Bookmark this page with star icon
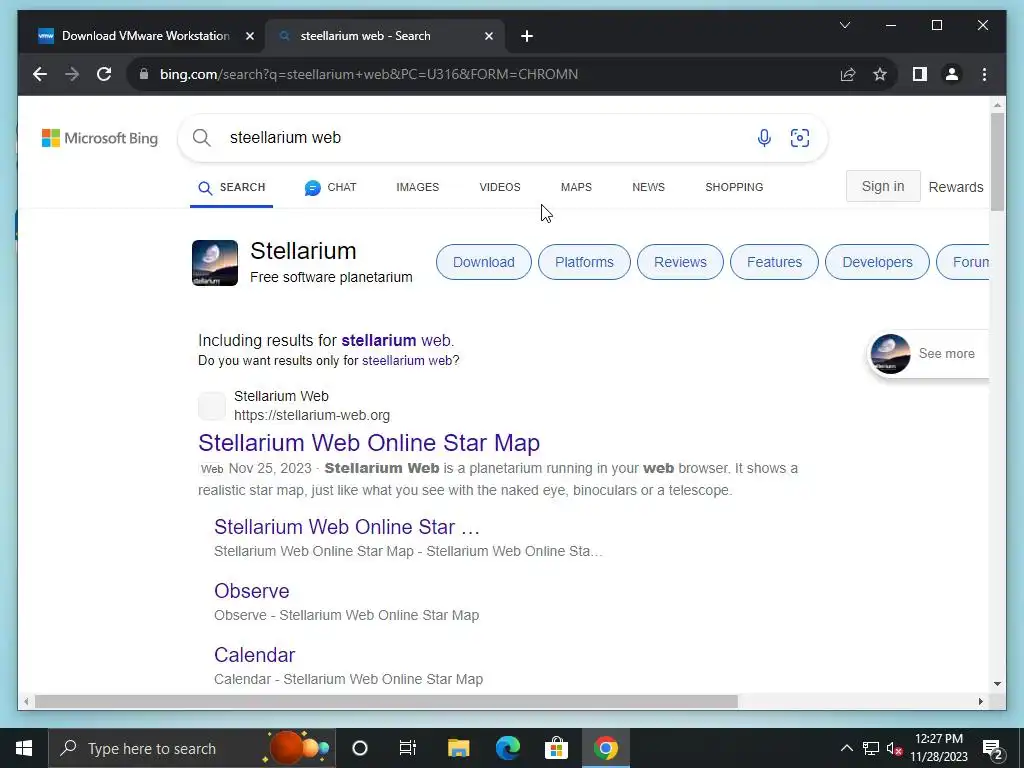The image size is (1024, 768). (x=880, y=74)
